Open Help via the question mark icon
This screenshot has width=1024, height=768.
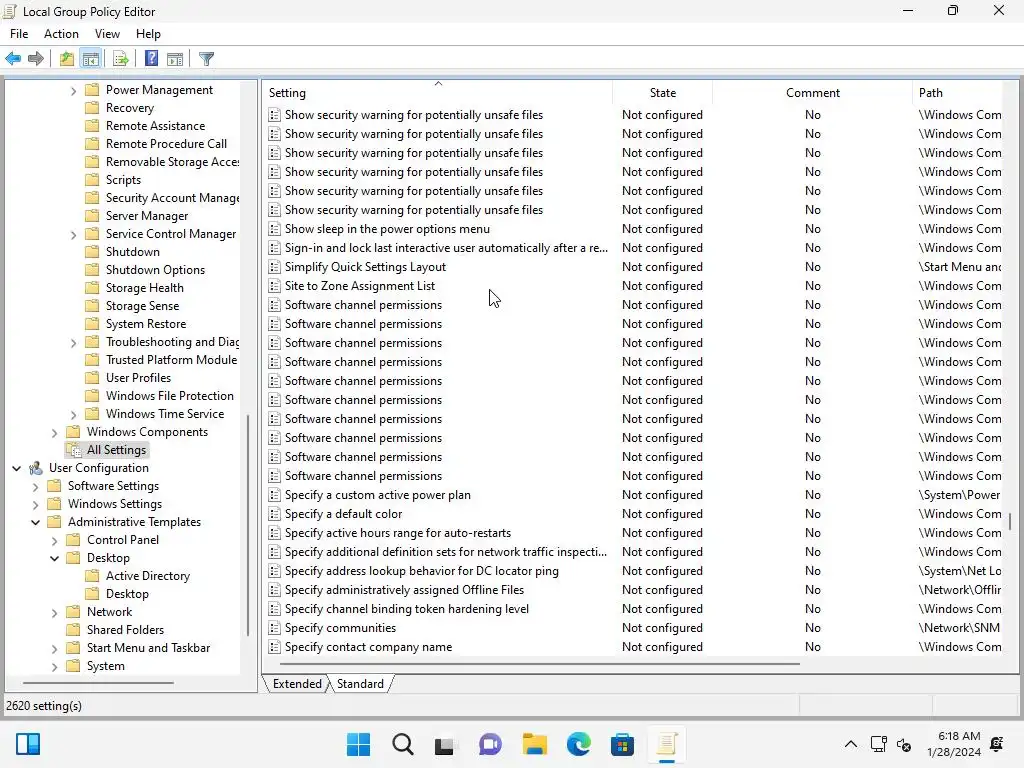click(x=152, y=59)
